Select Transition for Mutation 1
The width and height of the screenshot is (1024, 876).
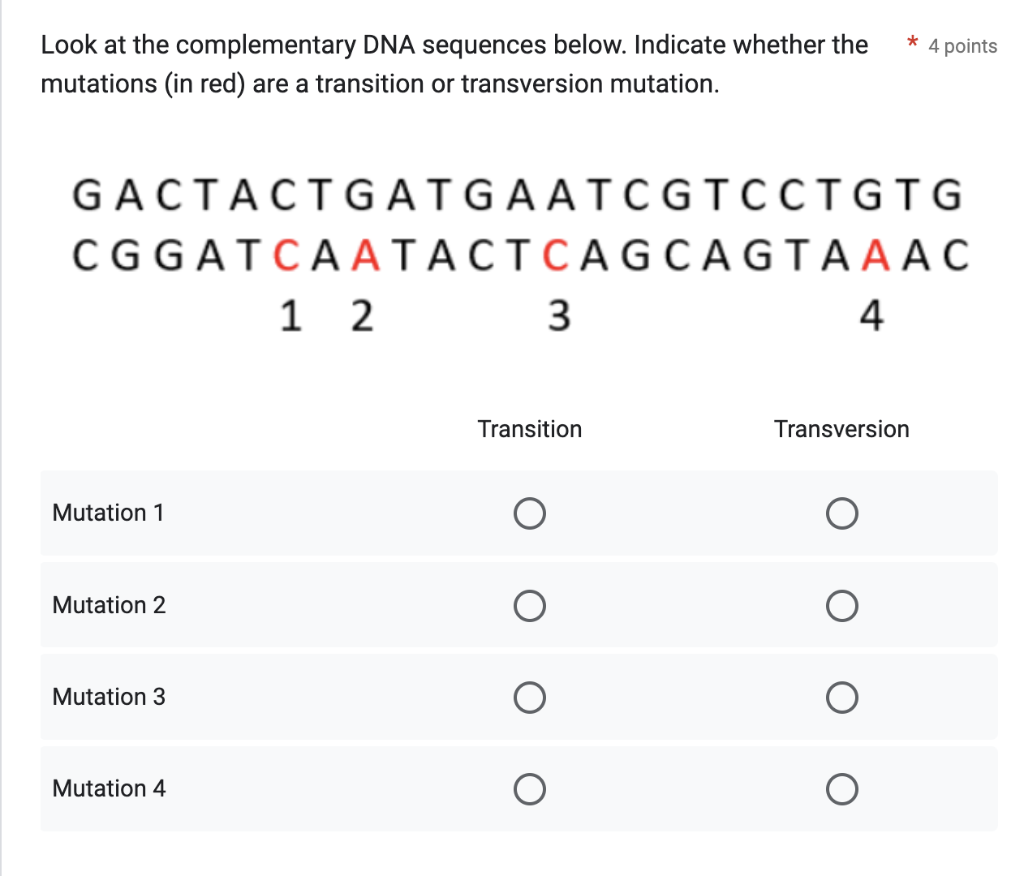[x=530, y=513]
